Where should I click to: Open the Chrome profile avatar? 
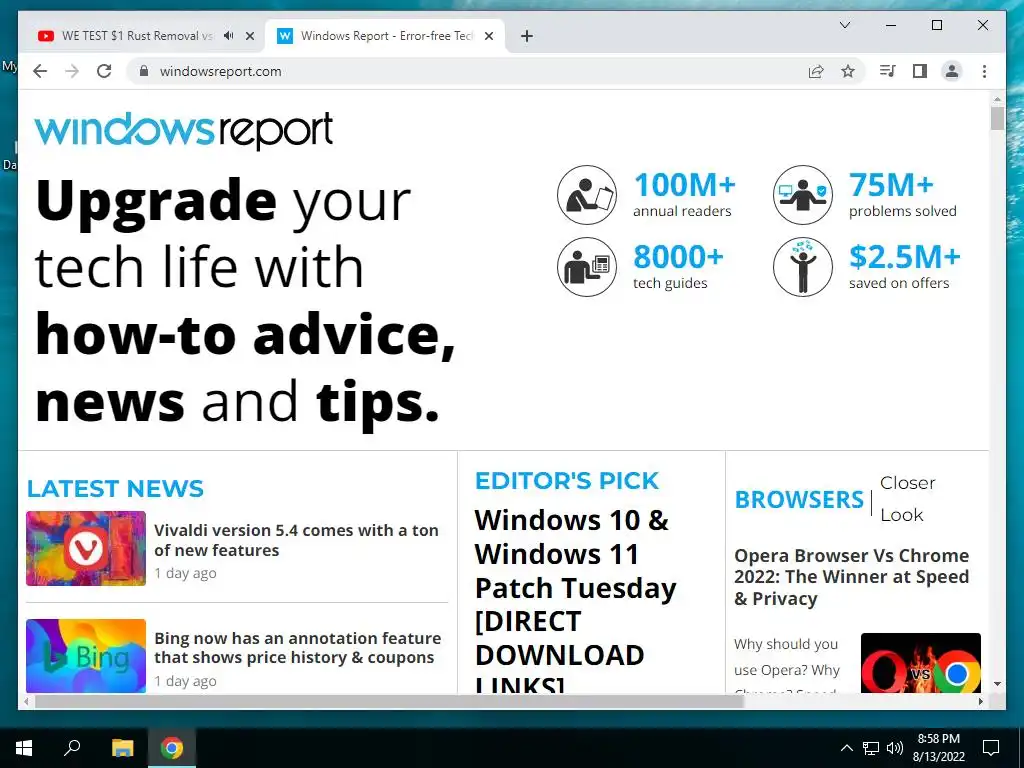[952, 71]
